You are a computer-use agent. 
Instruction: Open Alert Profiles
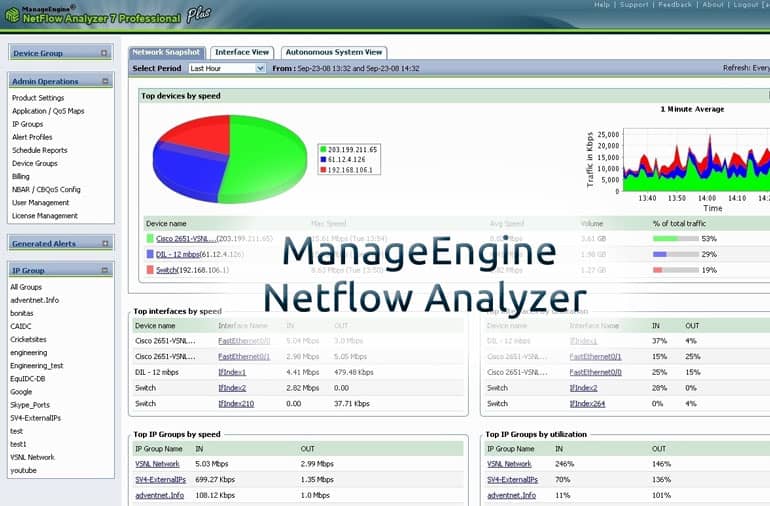click(32, 137)
